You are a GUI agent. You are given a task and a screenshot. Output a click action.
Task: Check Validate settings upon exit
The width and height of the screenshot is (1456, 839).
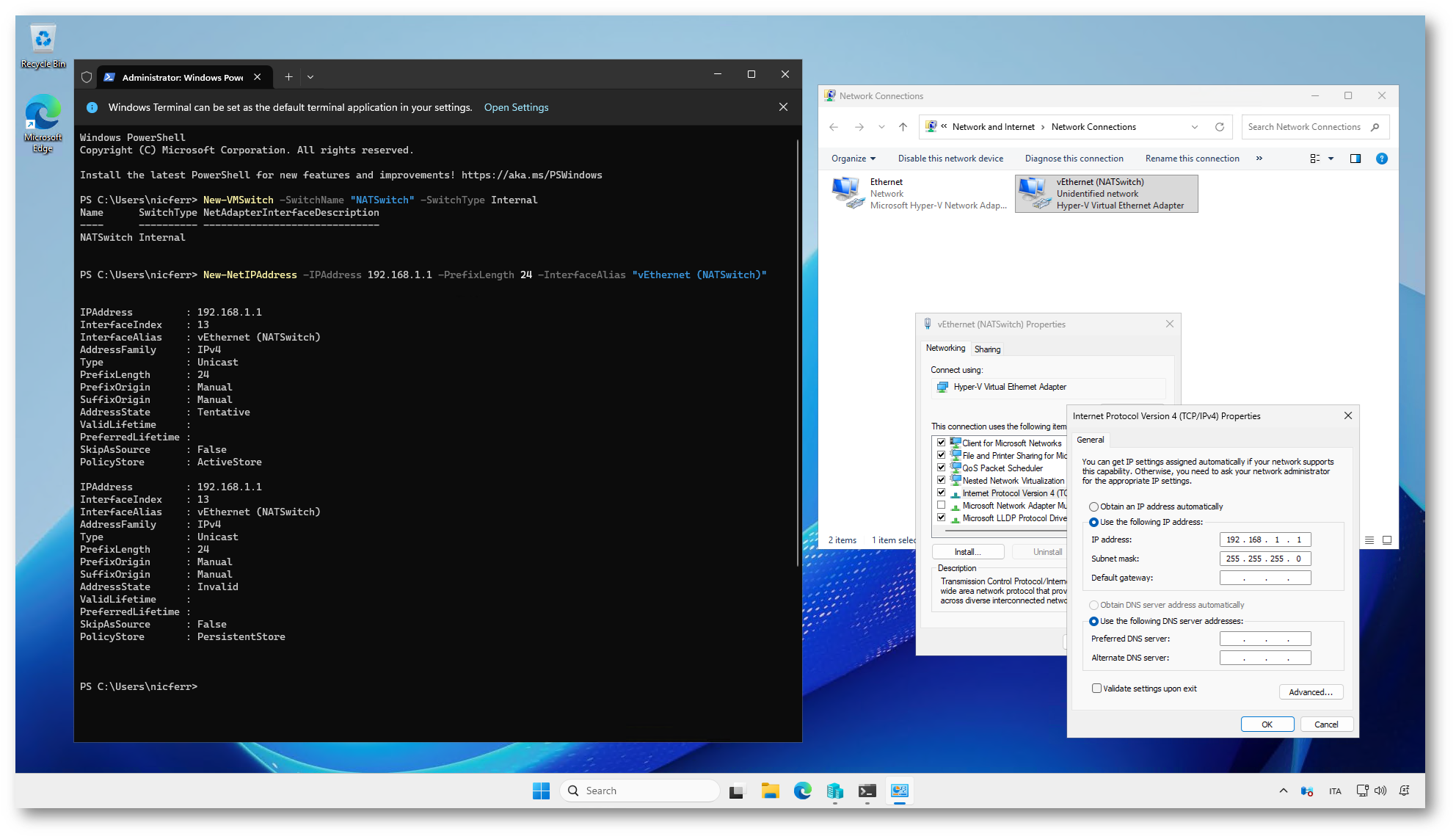[1096, 689]
